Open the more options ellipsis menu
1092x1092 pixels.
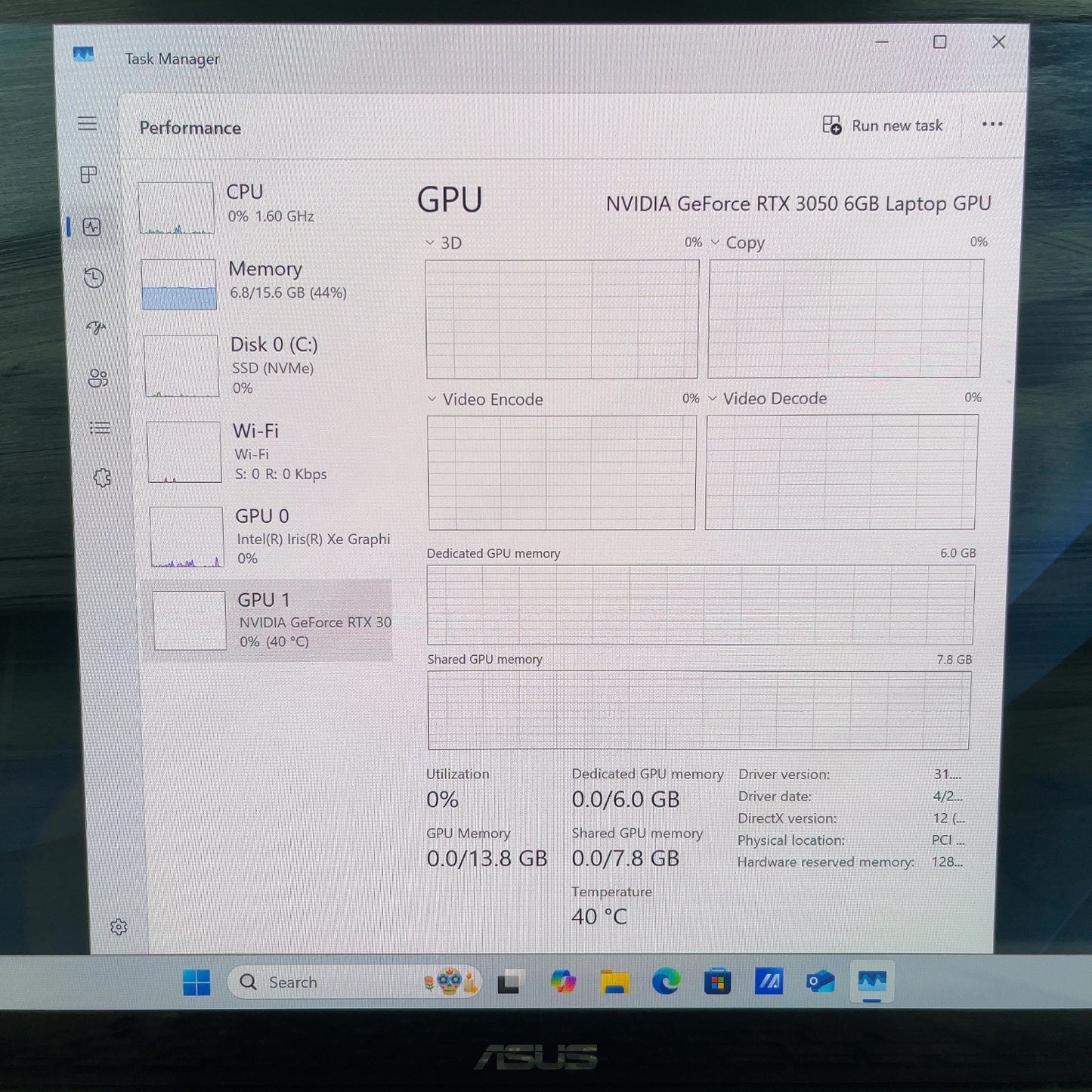(x=992, y=124)
